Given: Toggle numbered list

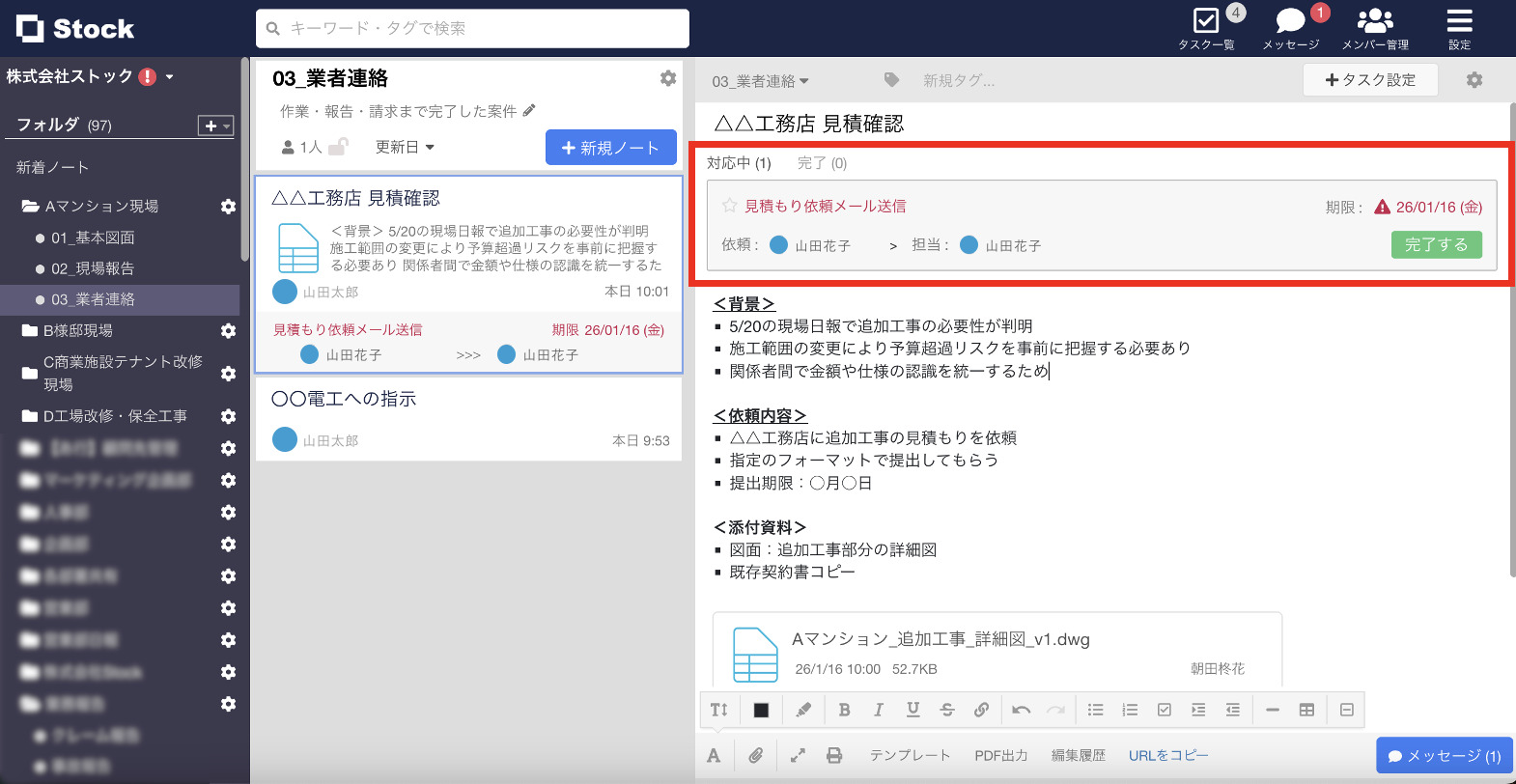Looking at the screenshot, I should pyautogui.click(x=1130, y=710).
